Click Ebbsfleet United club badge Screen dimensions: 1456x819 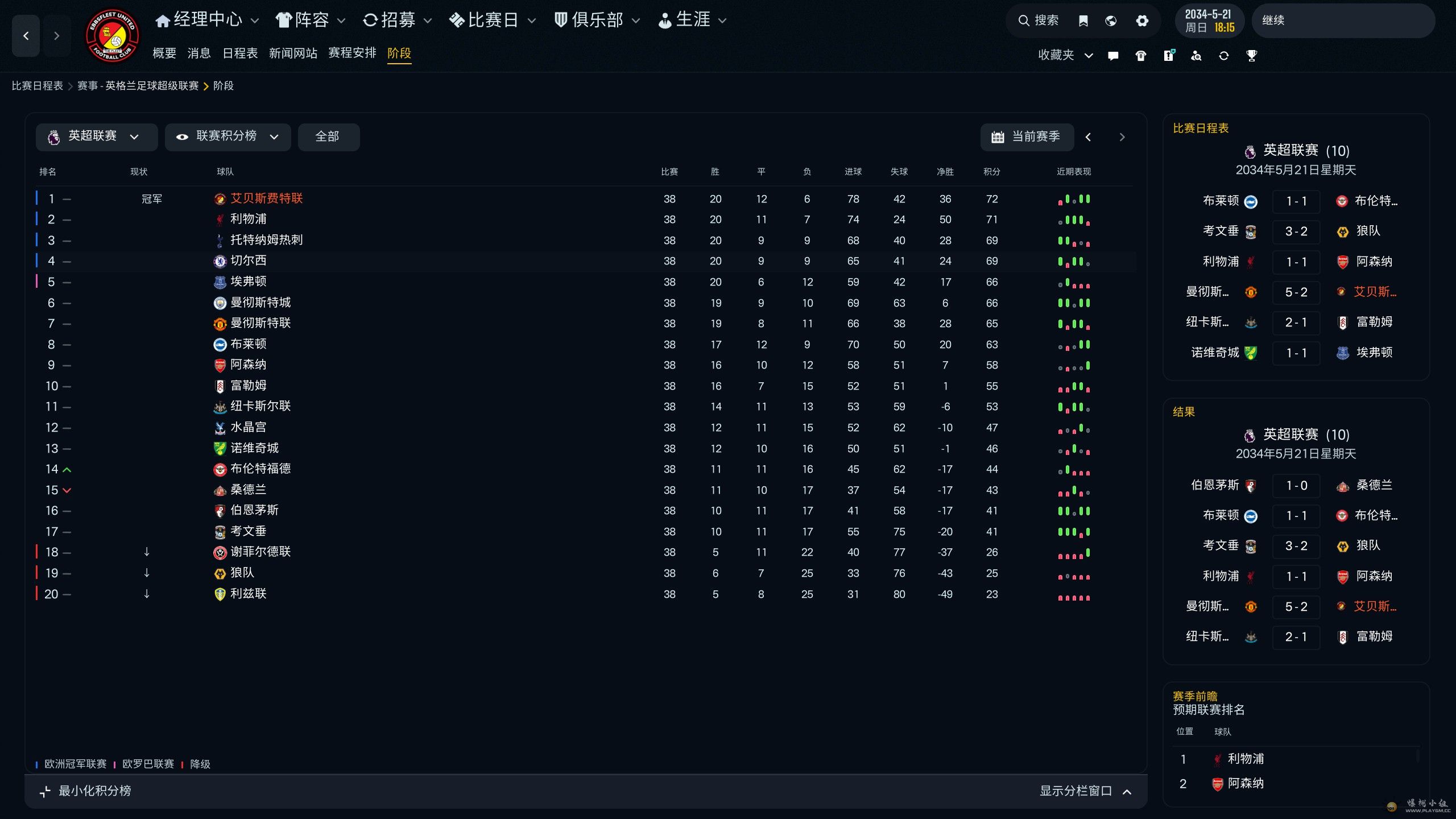click(x=112, y=35)
